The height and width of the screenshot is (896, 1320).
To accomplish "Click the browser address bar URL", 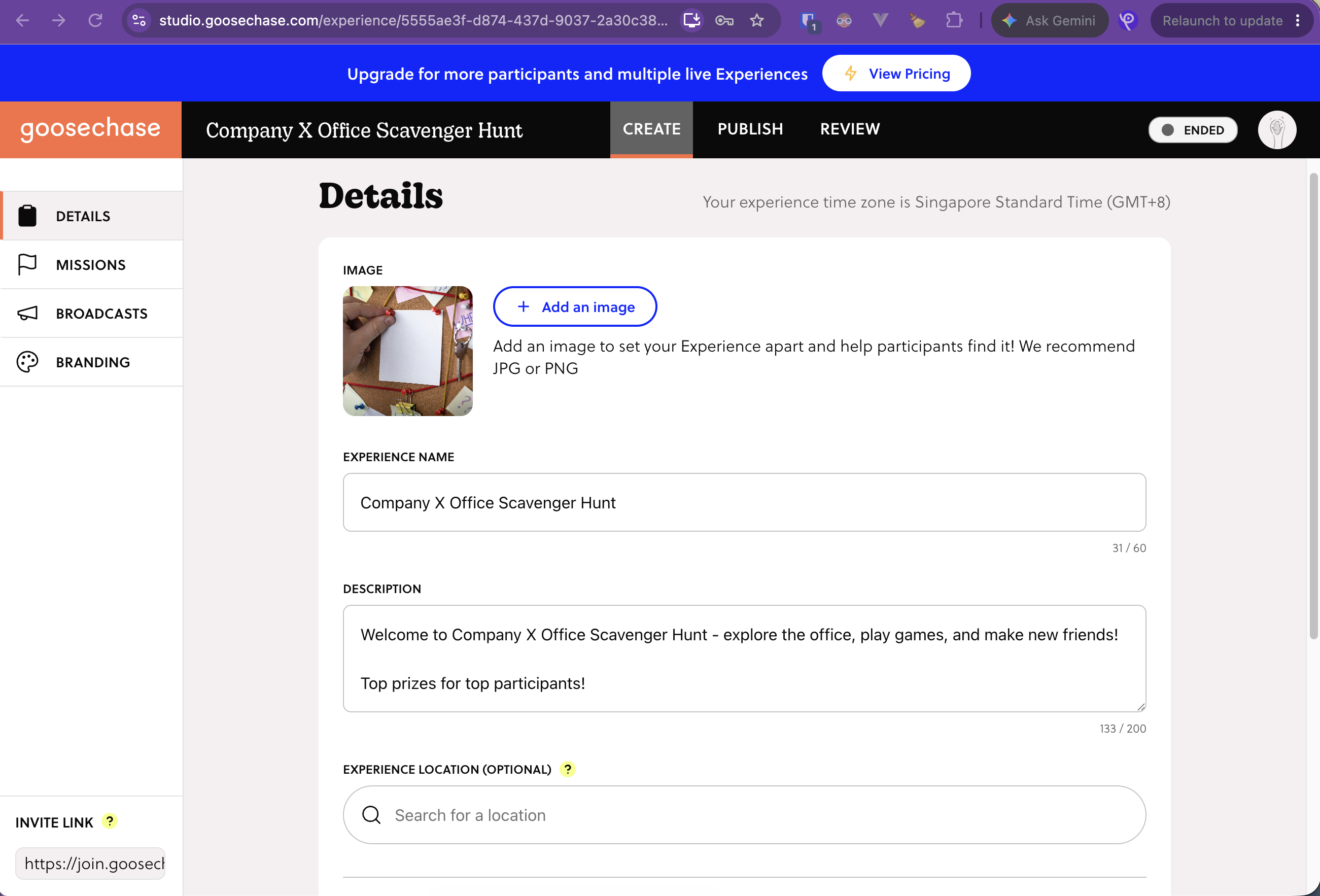I will pos(413,20).
